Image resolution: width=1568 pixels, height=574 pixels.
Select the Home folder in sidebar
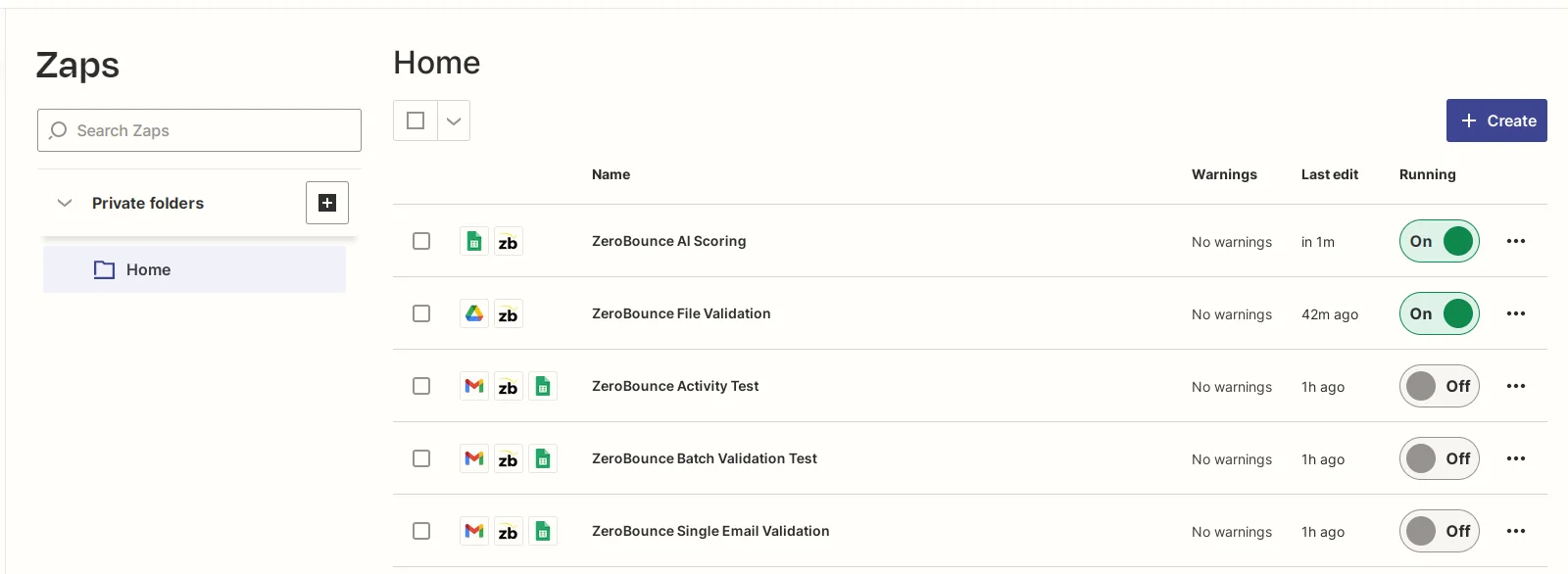click(148, 269)
